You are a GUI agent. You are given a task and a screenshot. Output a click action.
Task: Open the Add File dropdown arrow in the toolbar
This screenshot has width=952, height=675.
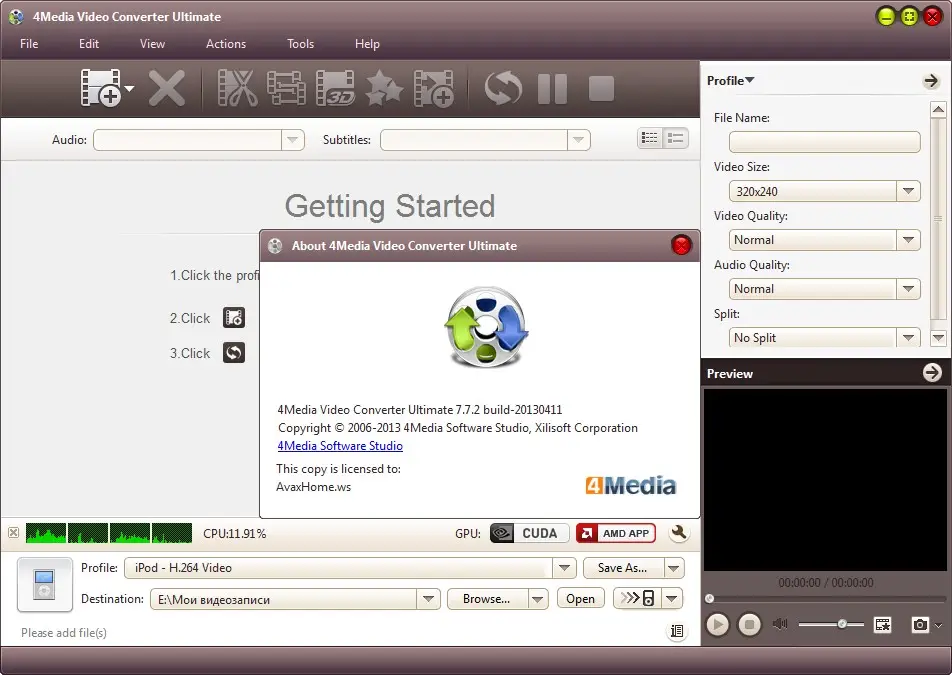[x=129, y=89]
